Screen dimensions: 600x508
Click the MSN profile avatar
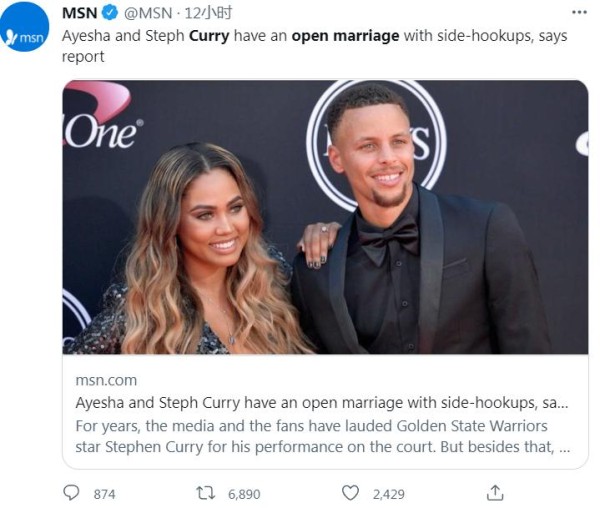tap(25, 26)
